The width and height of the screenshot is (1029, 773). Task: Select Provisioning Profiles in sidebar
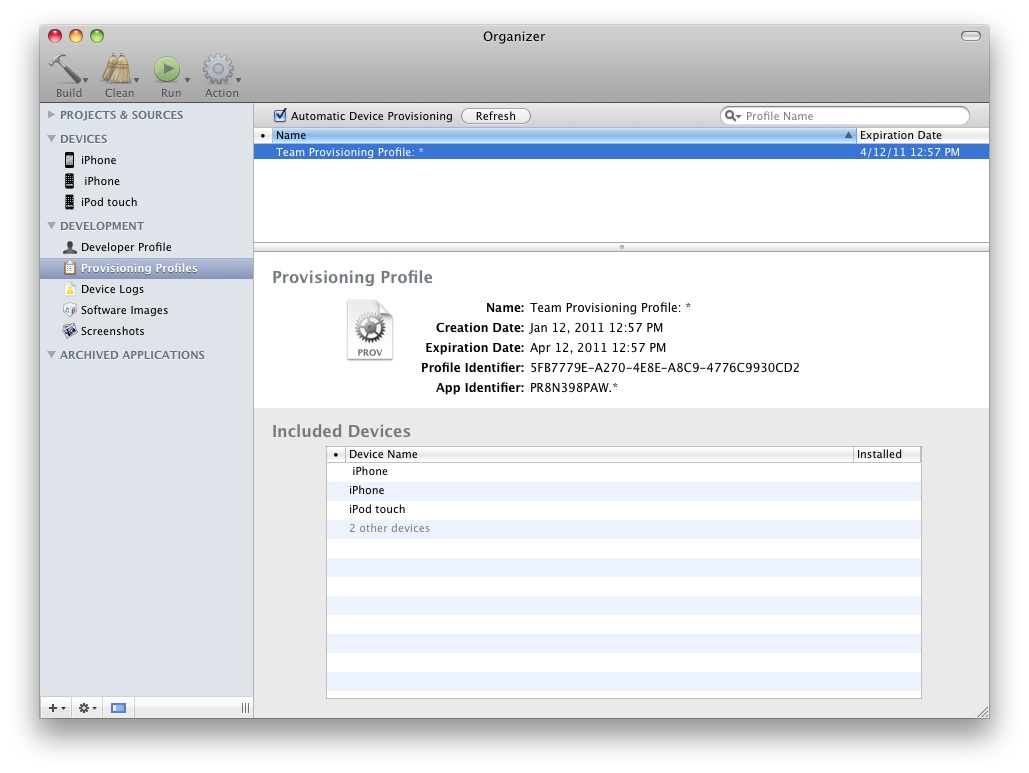coord(146,268)
